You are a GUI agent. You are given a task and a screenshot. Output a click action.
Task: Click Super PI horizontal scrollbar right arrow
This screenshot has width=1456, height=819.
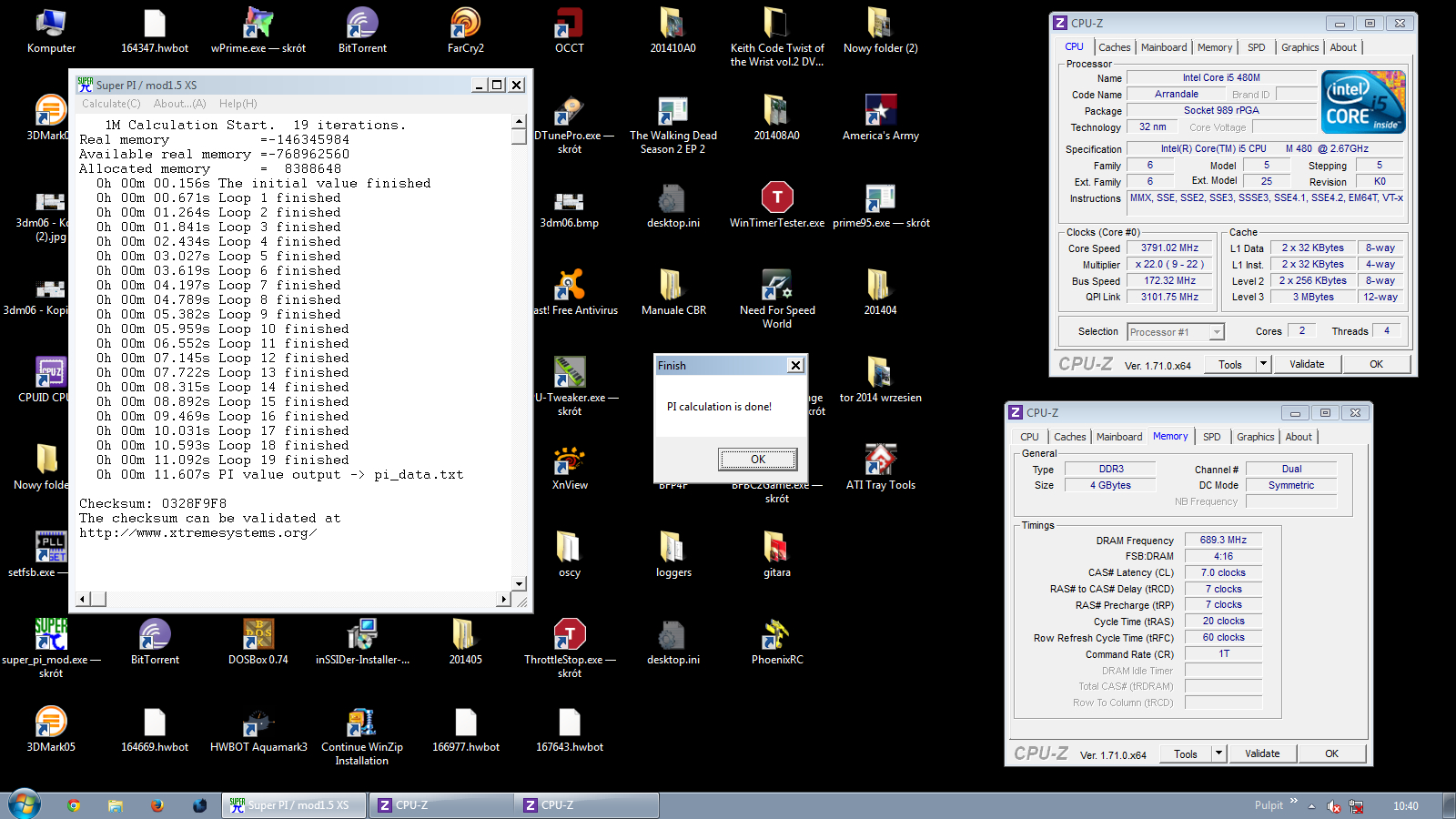(503, 599)
